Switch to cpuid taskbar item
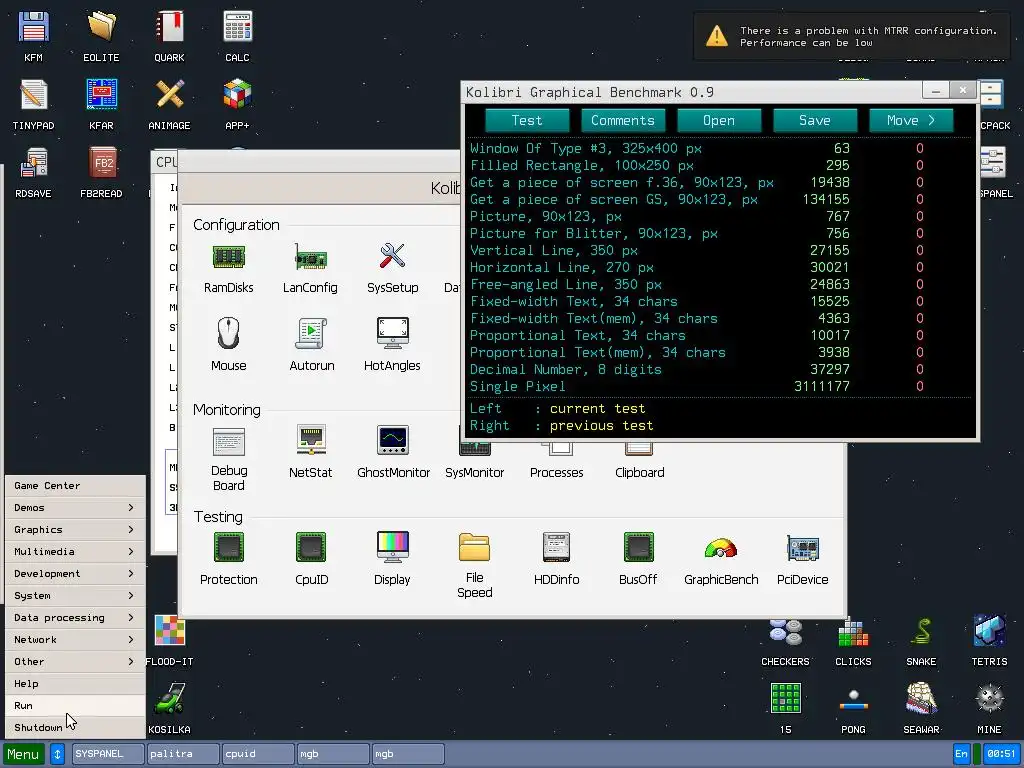This screenshot has width=1024, height=768. pyautogui.click(x=258, y=754)
